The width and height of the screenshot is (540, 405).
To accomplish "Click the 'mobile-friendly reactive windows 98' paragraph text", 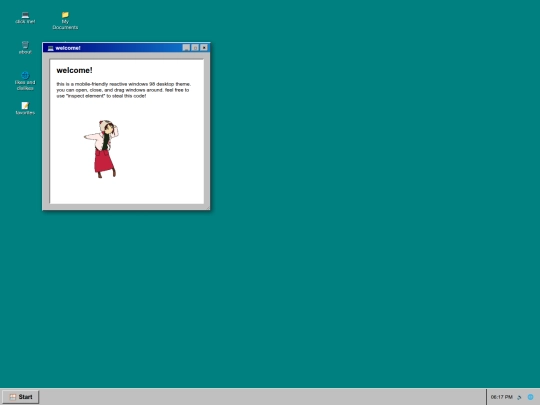I will tap(124, 90).
